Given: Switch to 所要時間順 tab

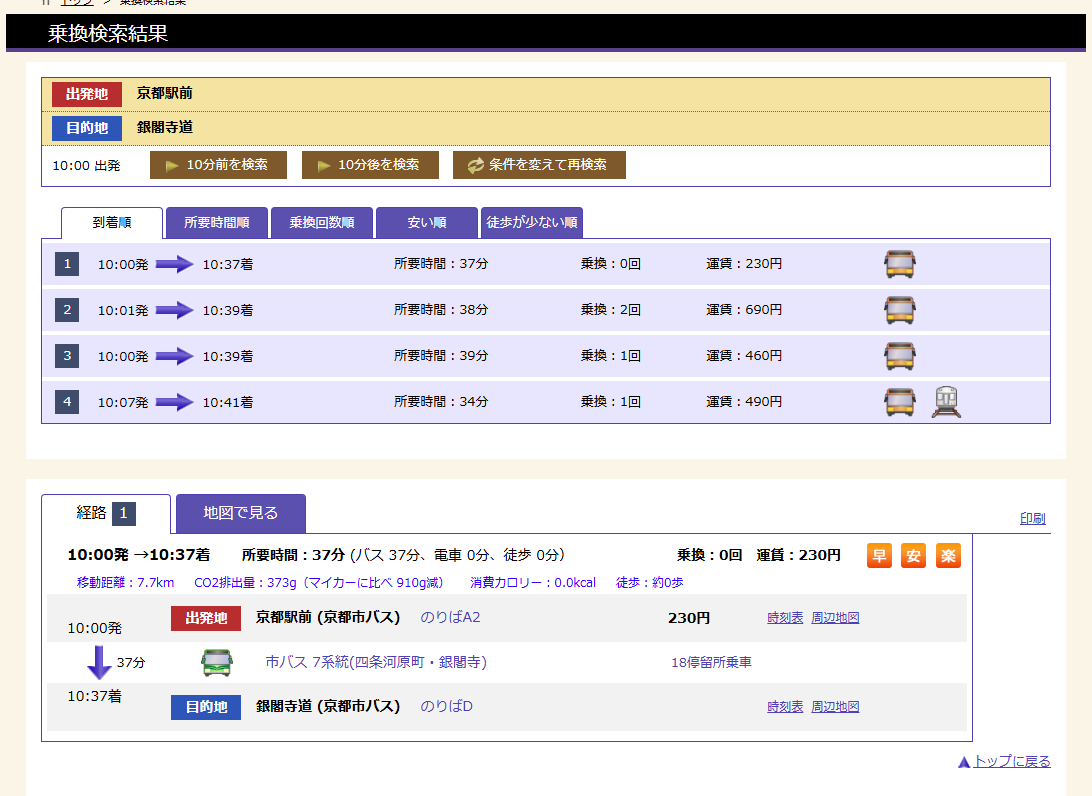Looking at the screenshot, I should click(x=217, y=223).
